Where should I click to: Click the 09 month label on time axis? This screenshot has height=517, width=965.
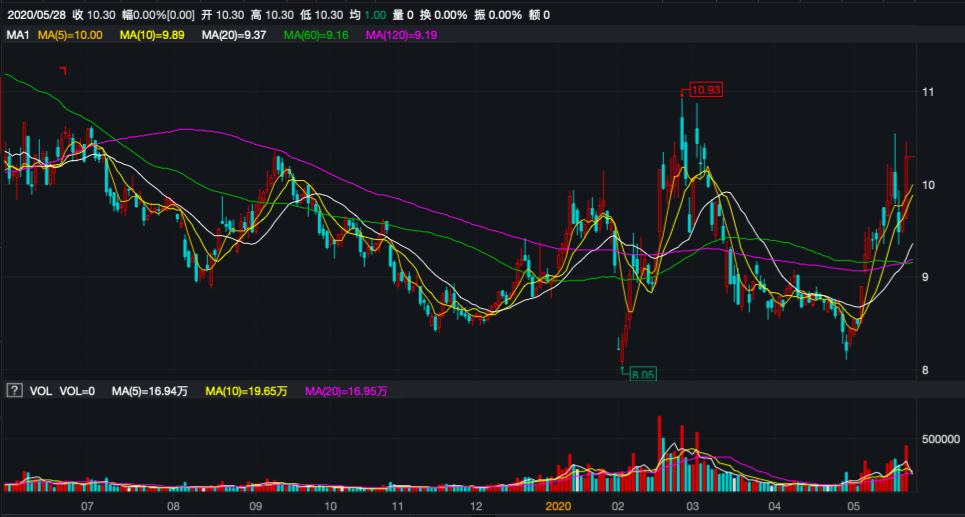tap(255, 507)
